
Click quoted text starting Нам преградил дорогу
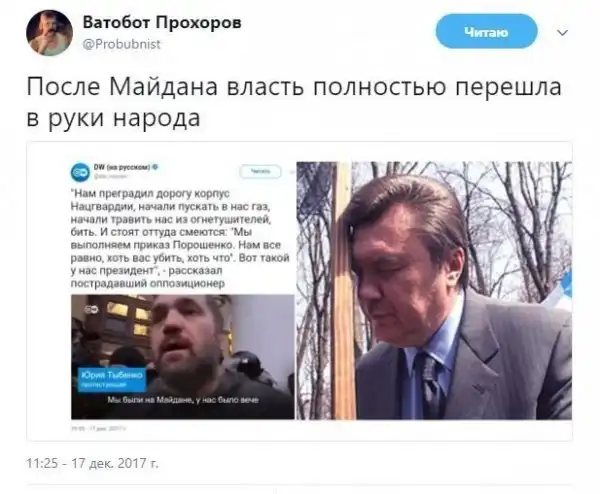click(180, 238)
